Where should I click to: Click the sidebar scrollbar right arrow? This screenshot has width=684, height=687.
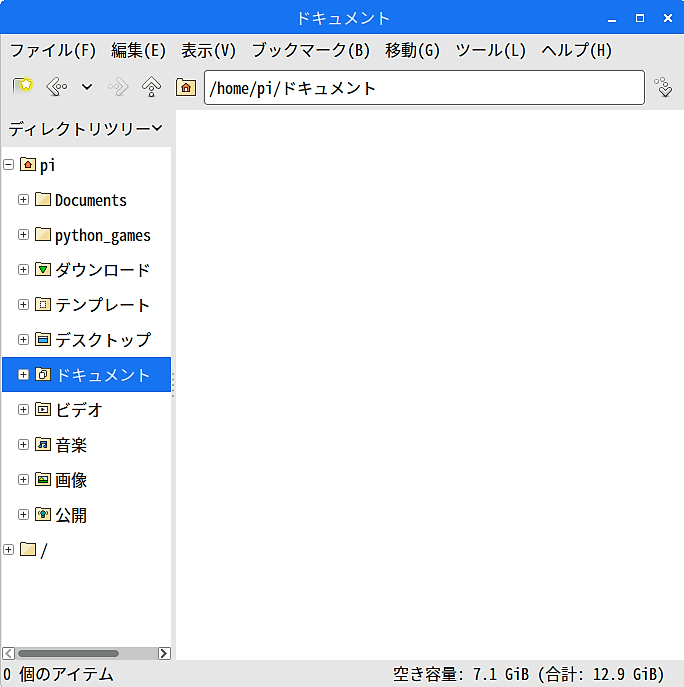click(x=164, y=653)
